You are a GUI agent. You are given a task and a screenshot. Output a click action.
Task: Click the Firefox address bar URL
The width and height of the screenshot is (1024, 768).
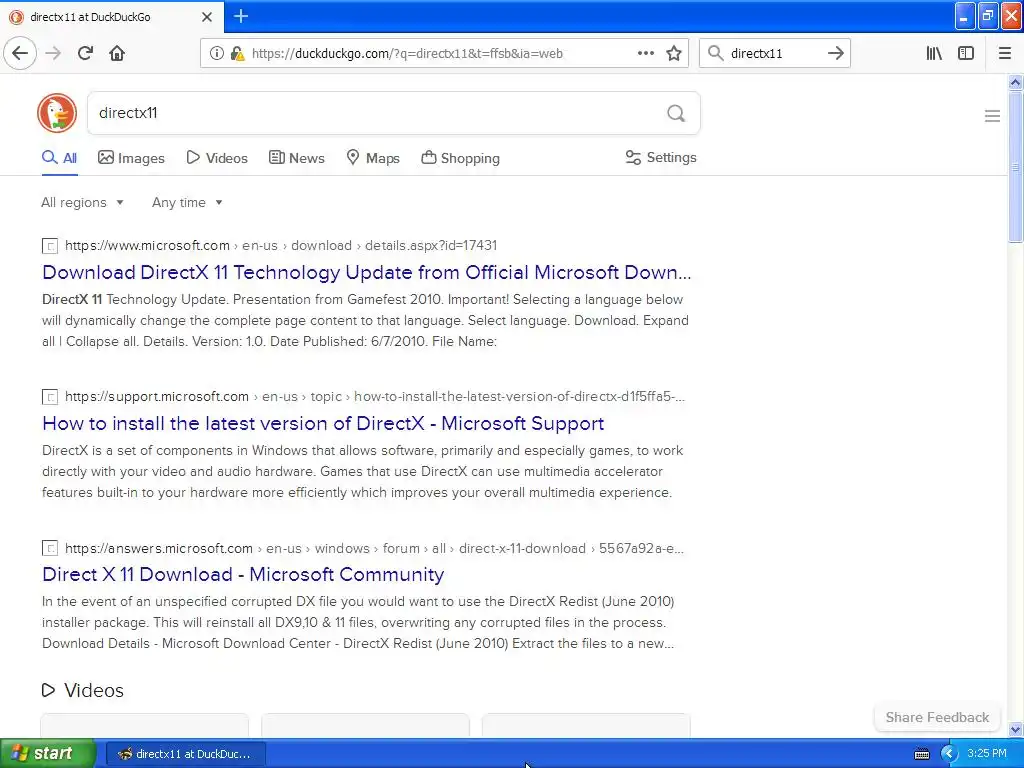(407, 54)
